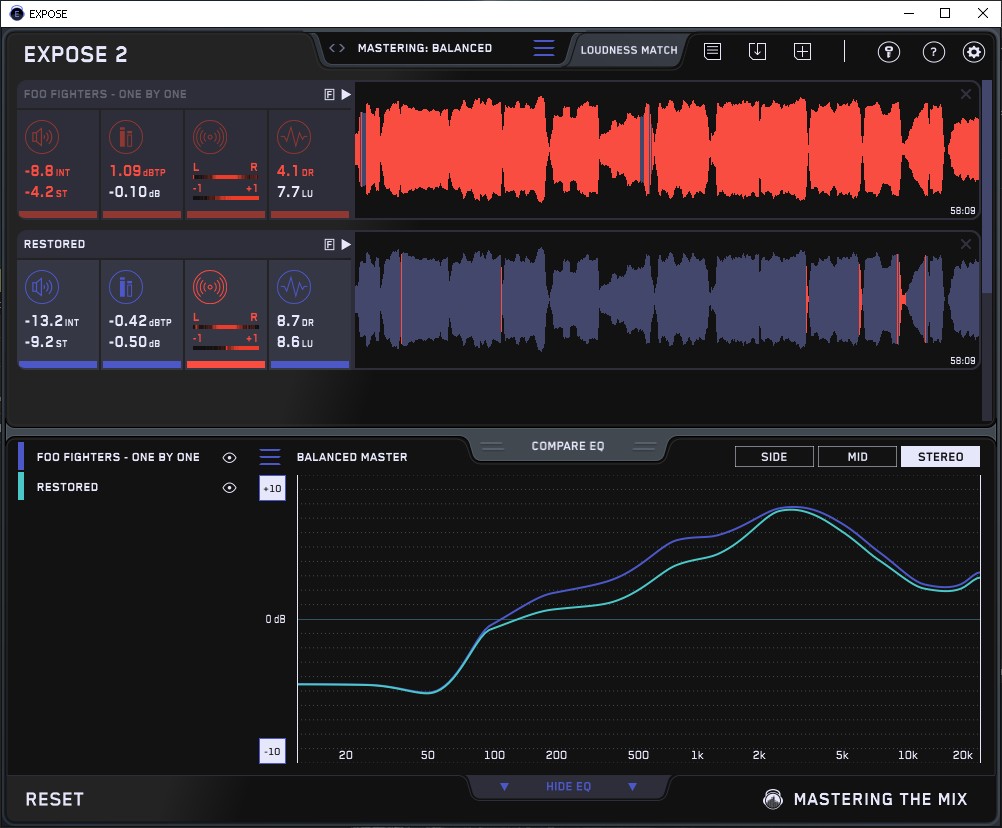This screenshot has height=828, width=1002.
Task: Click the loudness speaker icon for Restored track
Action: tap(41, 288)
